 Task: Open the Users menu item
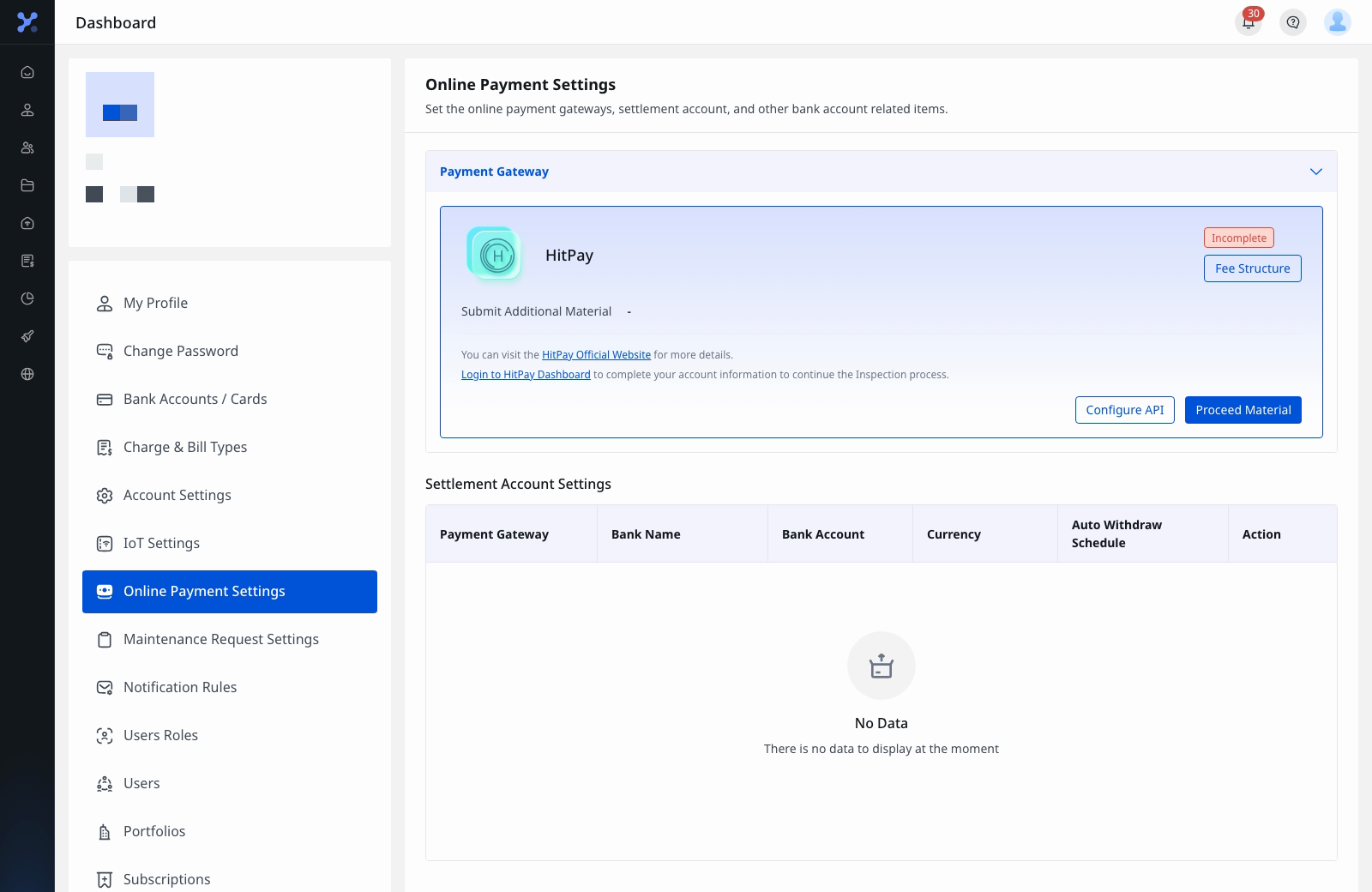click(x=230, y=784)
